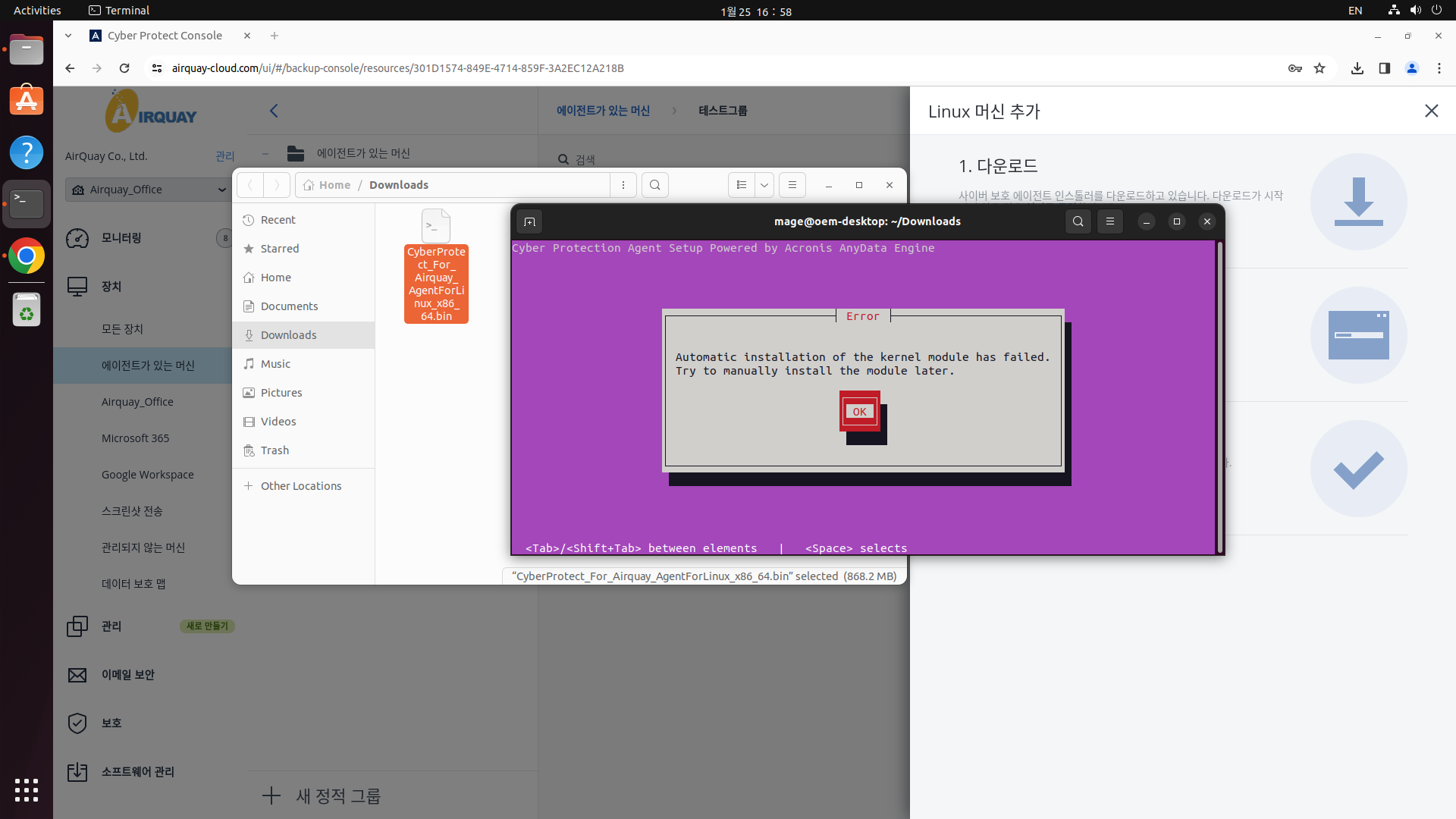Expand Airquay_Office tenant dropdown
The image size is (1456, 819).
(x=221, y=190)
